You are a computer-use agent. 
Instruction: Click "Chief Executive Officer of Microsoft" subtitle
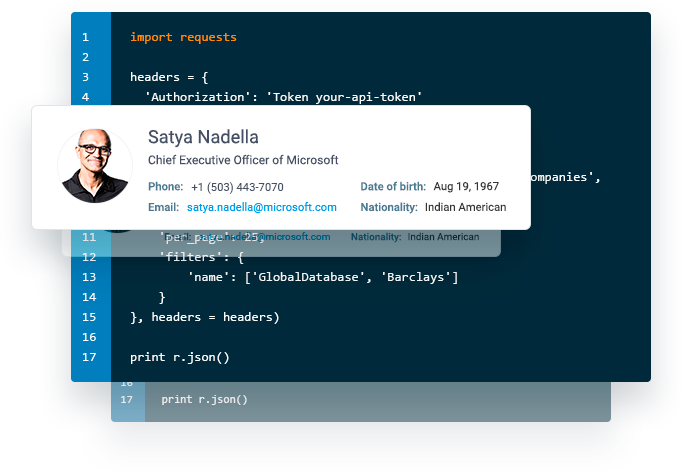tap(243, 160)
